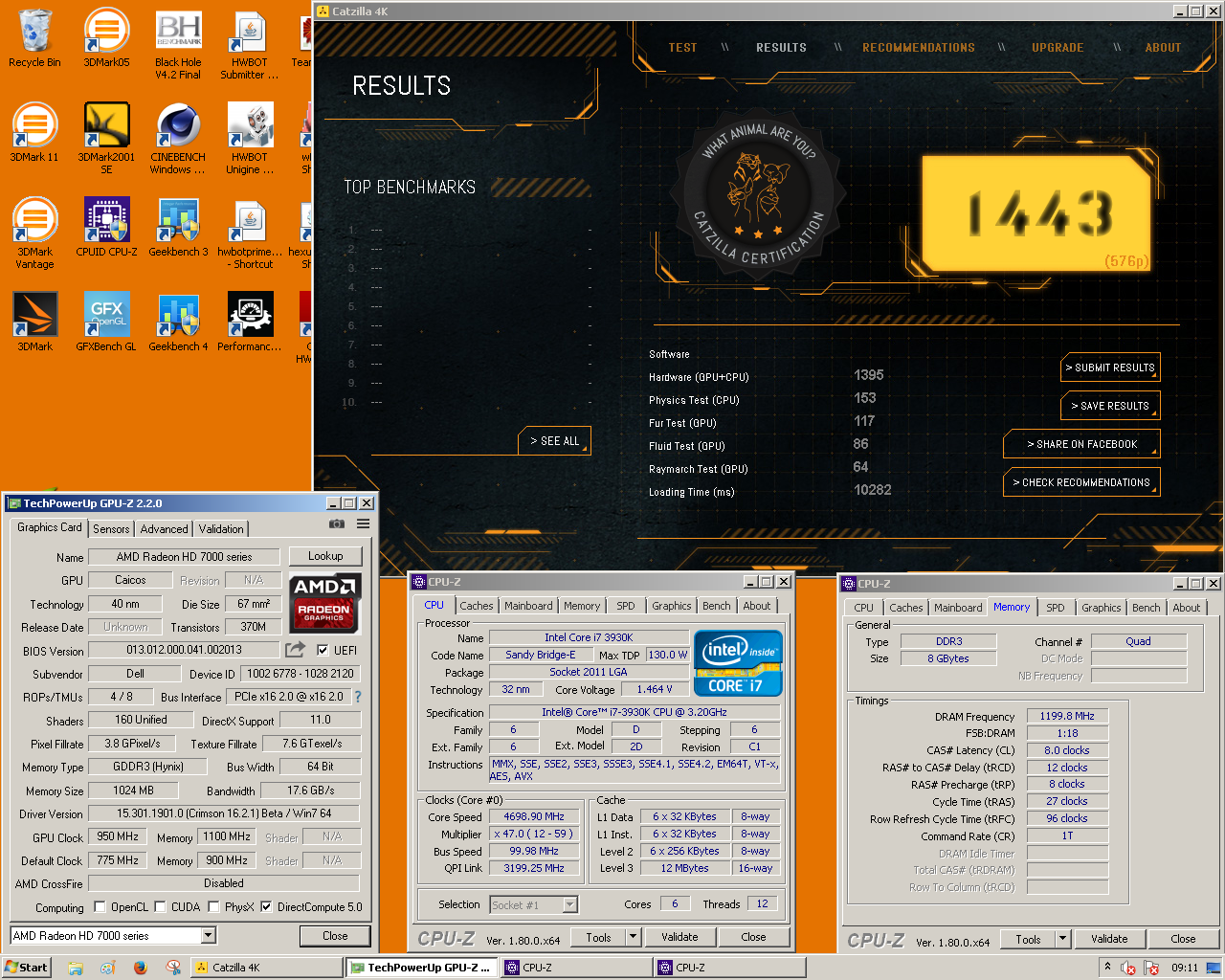The image size is (1225, 980).
Task: Launch 3DMark 11 desktop icon
Action: 34,132
